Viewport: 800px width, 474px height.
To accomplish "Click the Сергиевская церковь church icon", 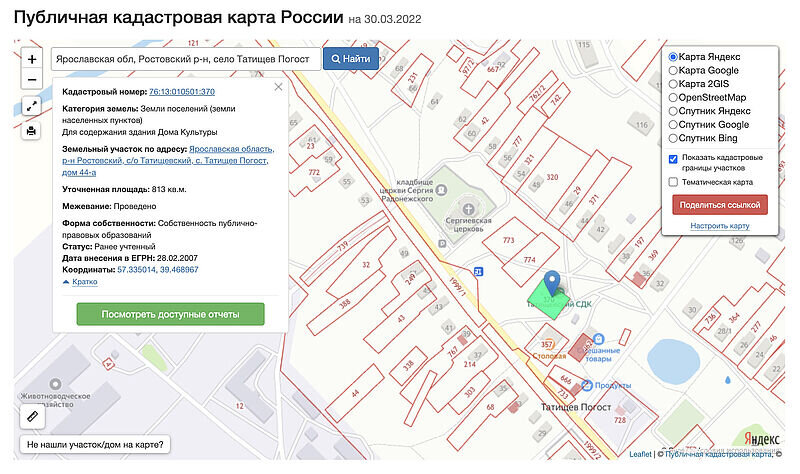I will point(468,209).
